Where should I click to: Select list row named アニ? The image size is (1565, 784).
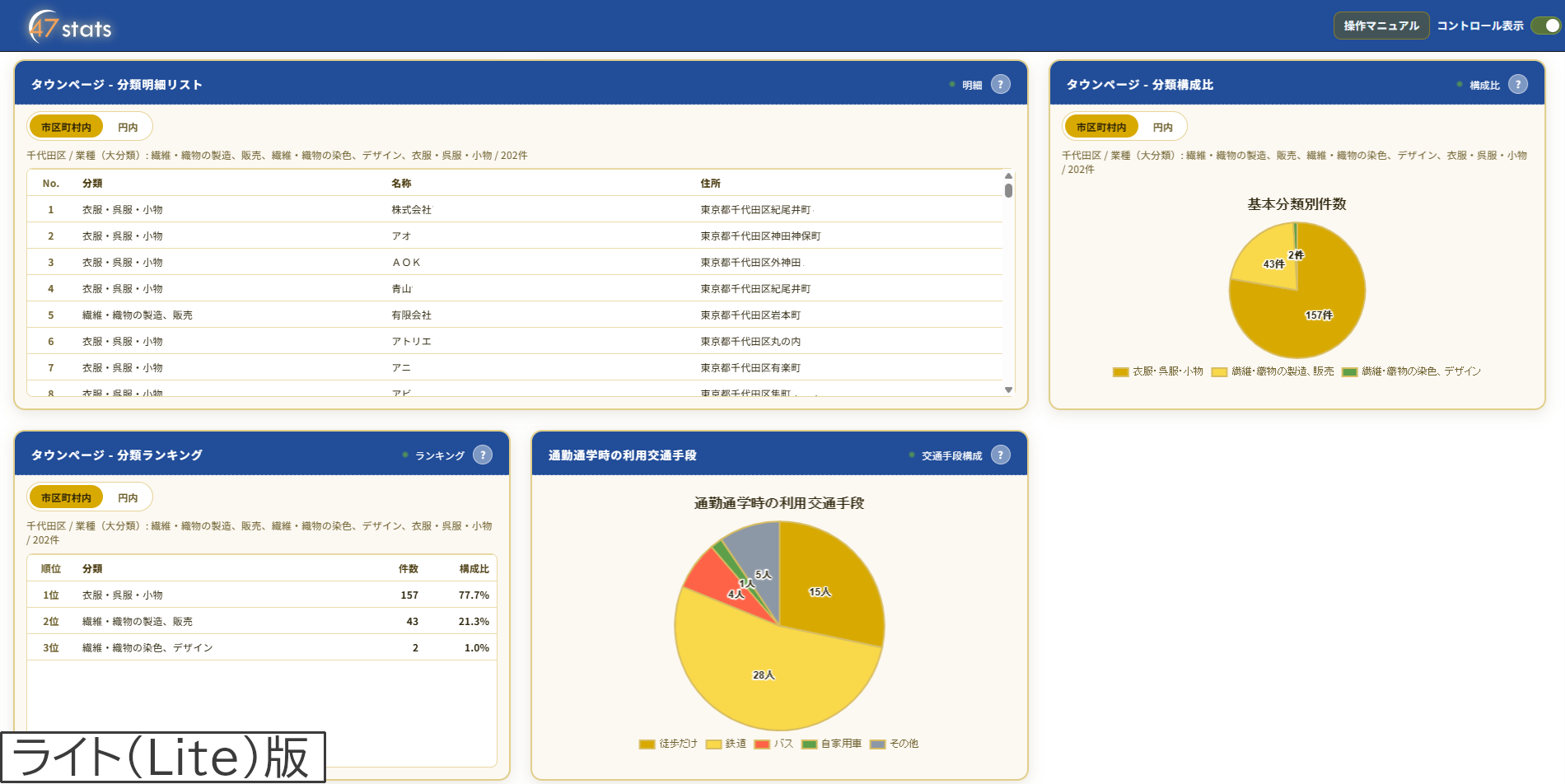(515, 368)
